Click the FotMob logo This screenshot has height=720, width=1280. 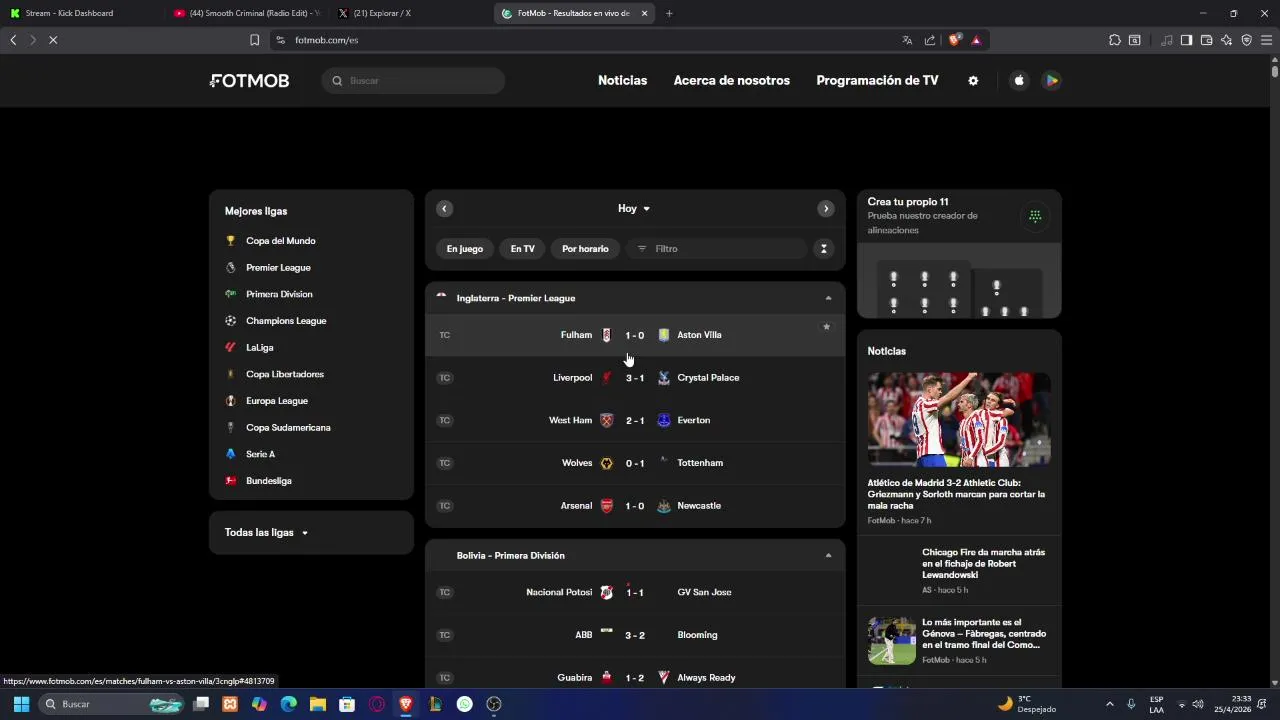click(x=249, y=81)
